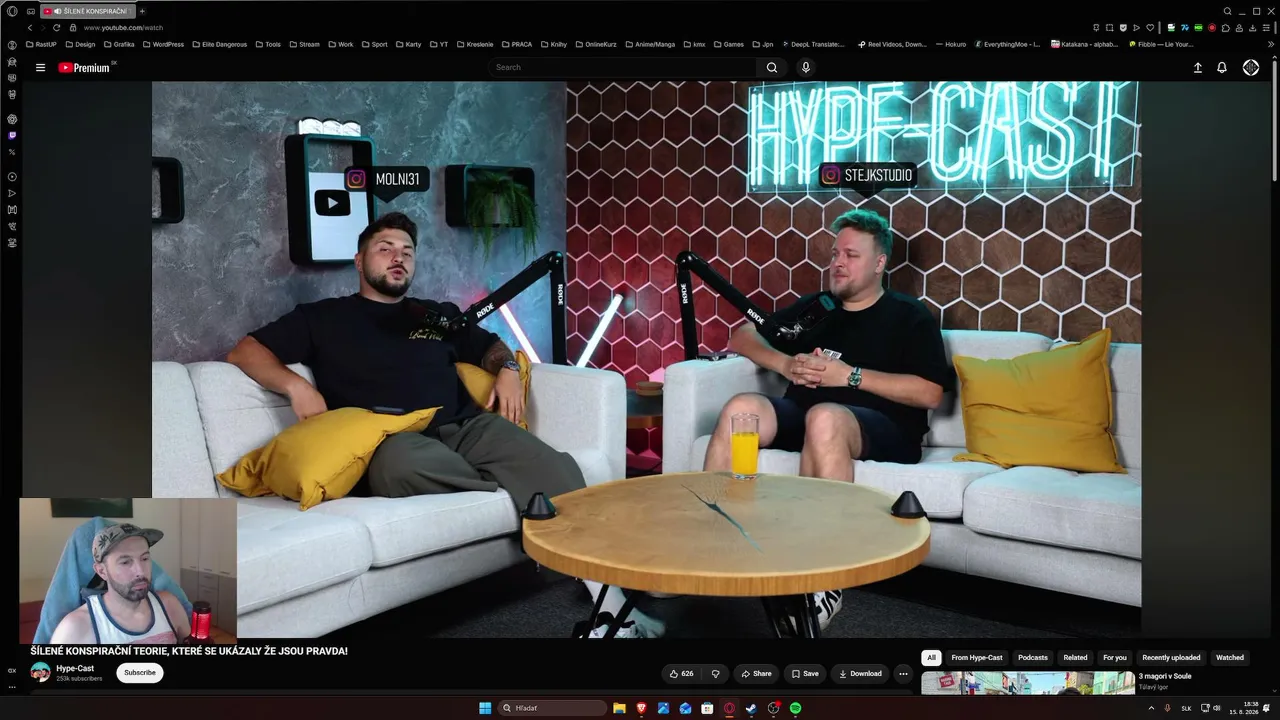Dislike the video
Image resolution: width=1280 pixels, height=720 pixels.
tap(715, 674)
